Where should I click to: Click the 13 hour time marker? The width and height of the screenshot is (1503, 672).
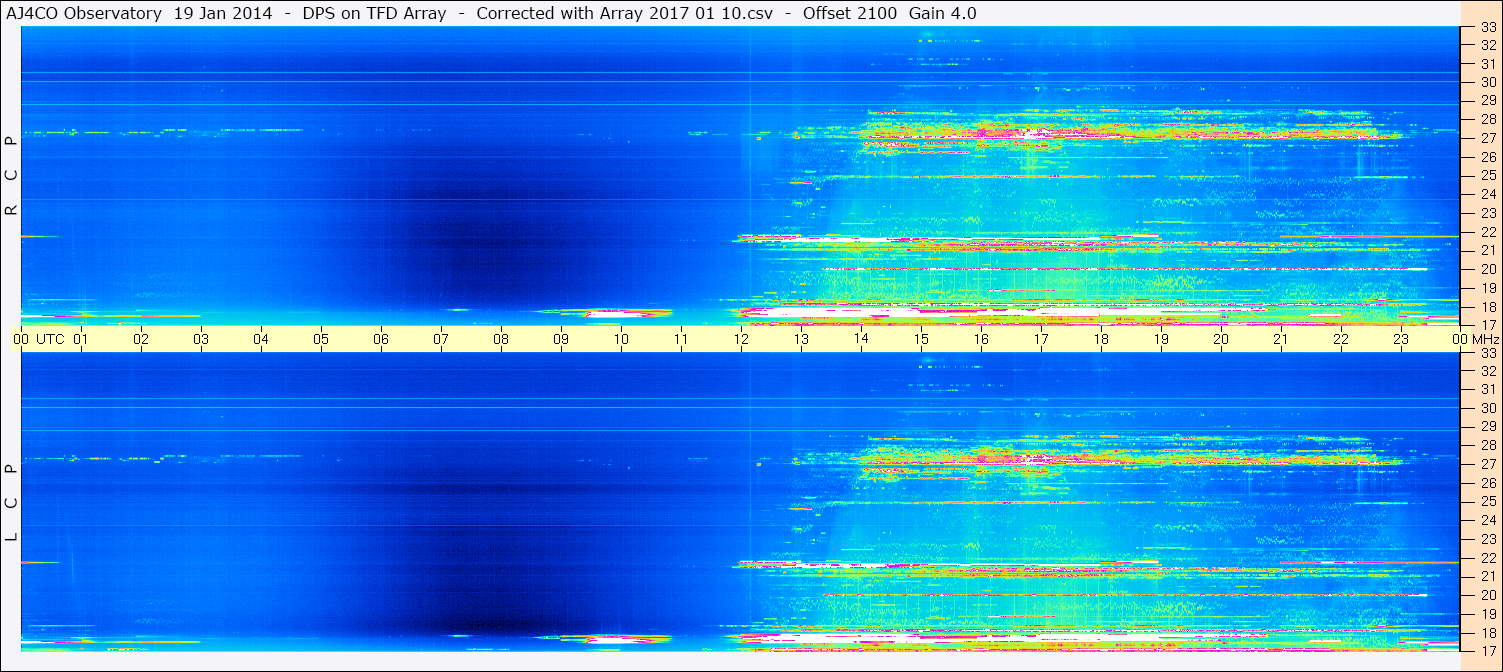coord(801,339)
